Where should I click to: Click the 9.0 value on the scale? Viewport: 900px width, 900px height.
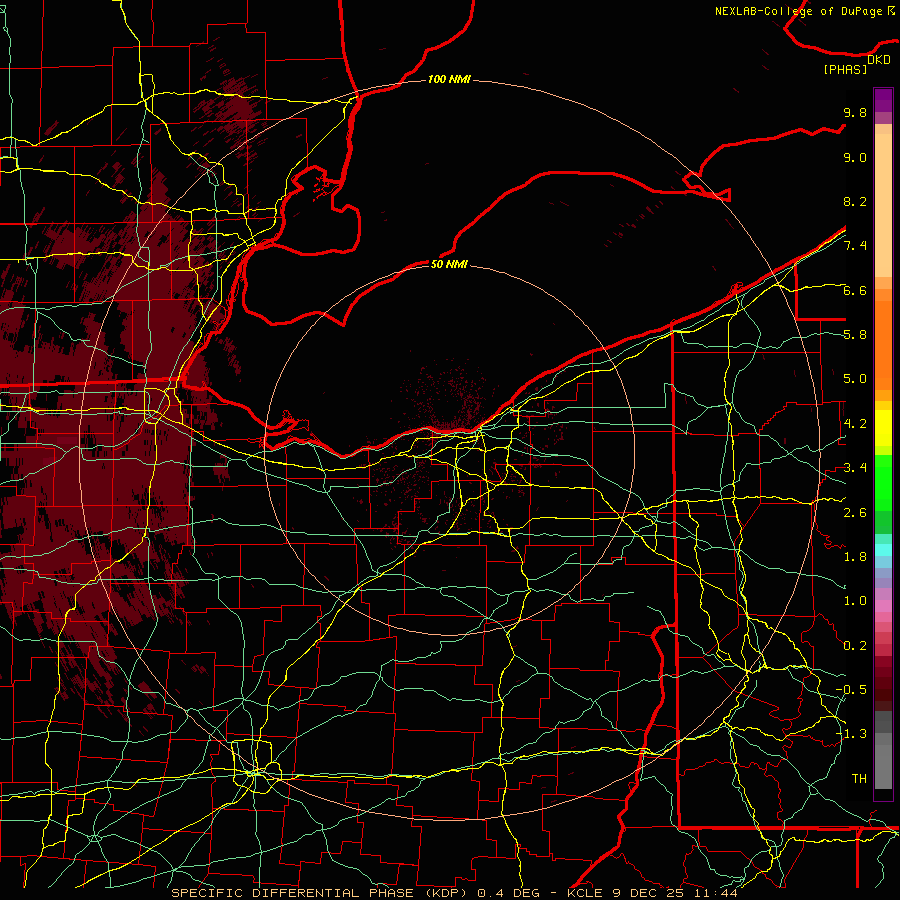pos(855,157)
